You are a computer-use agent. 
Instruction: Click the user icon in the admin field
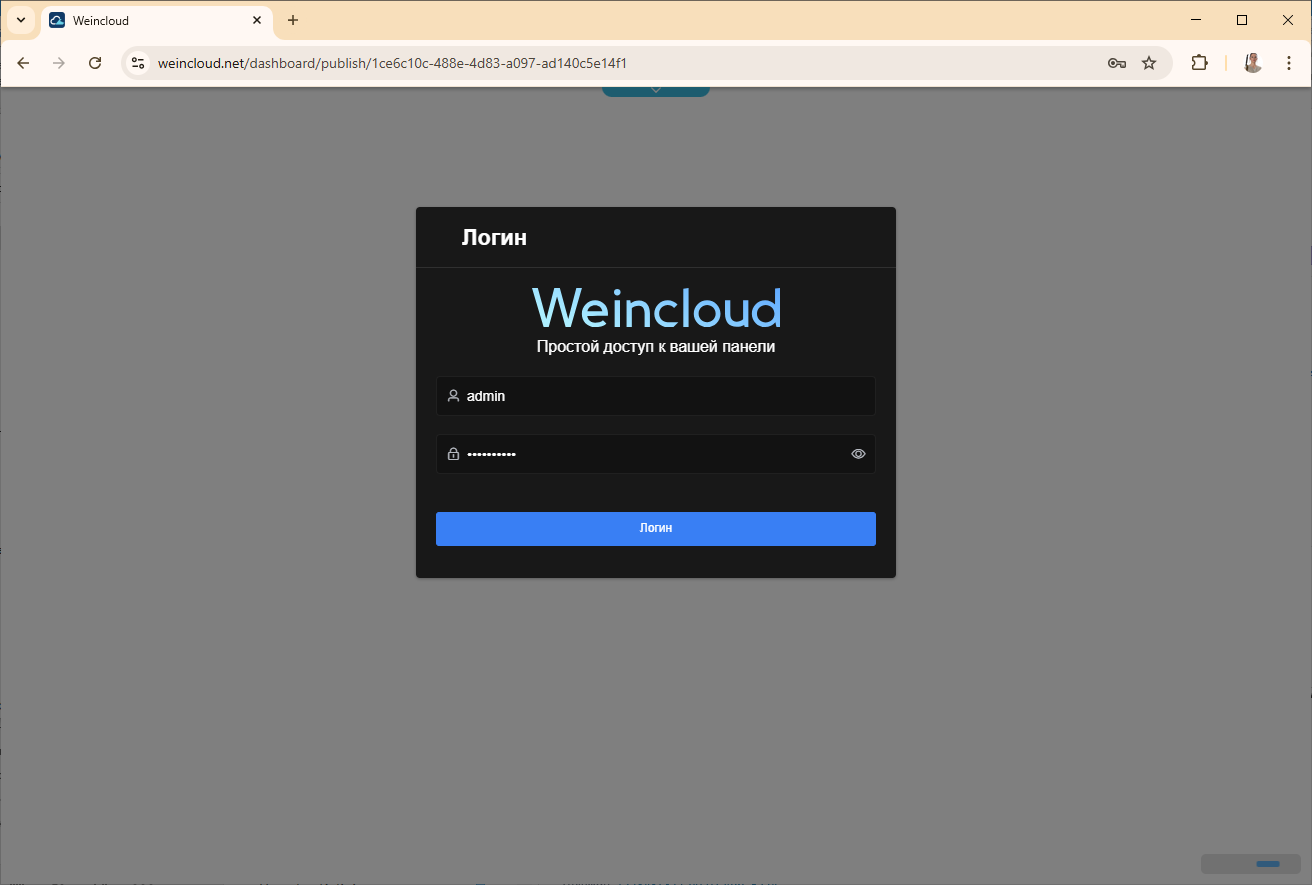[x=453, y=396]
